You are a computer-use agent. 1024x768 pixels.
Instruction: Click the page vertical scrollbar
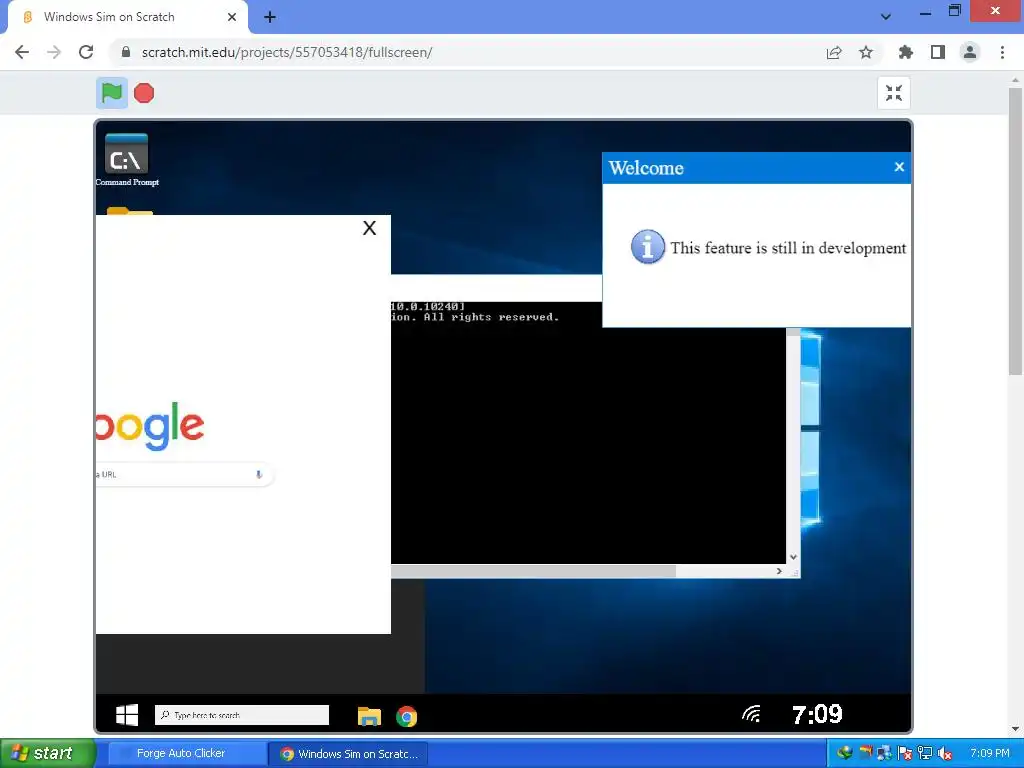click(x=1015, y=232)
